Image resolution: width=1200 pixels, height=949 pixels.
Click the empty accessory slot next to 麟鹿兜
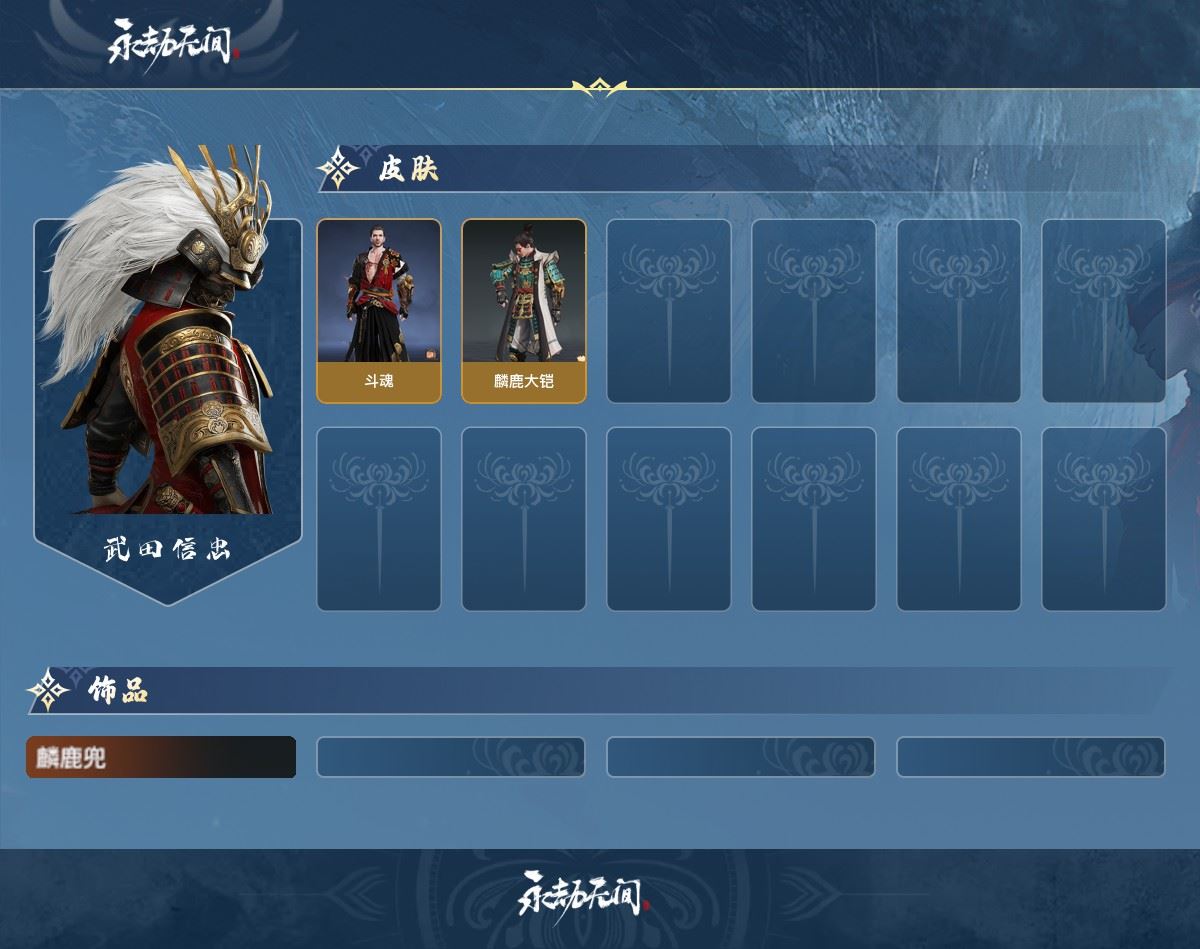coord(451,757)
